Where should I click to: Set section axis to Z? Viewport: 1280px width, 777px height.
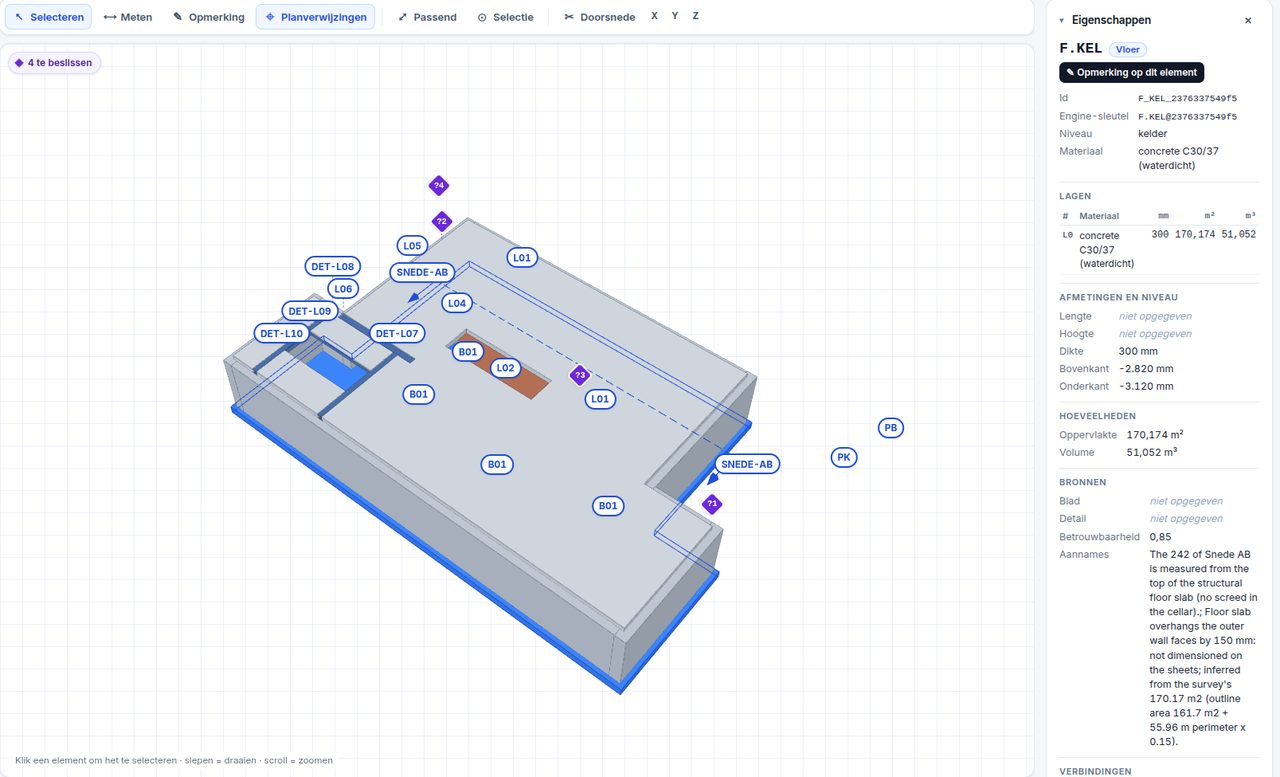695,16
